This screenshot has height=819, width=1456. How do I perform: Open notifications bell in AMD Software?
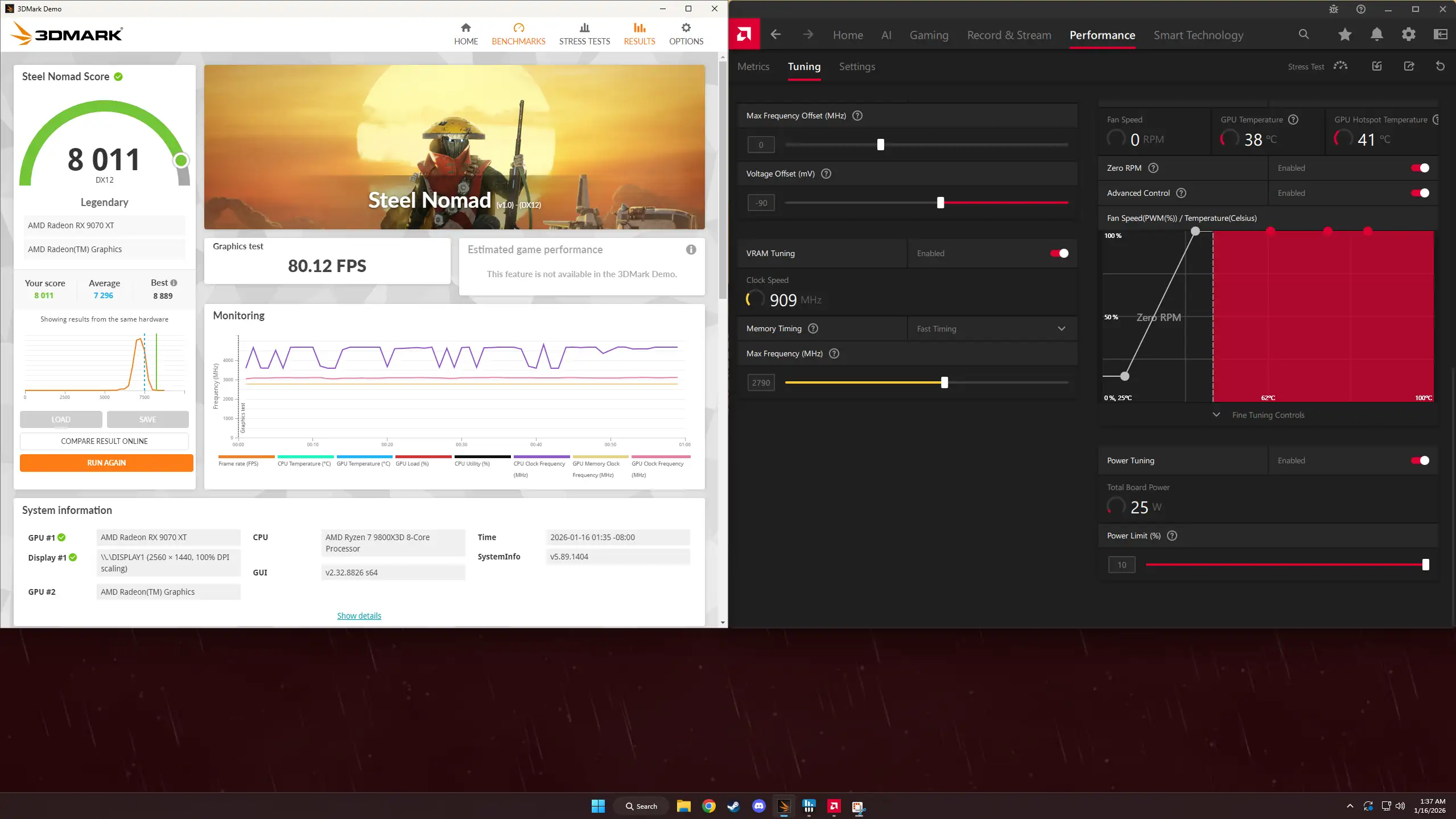click(1376, 35)
